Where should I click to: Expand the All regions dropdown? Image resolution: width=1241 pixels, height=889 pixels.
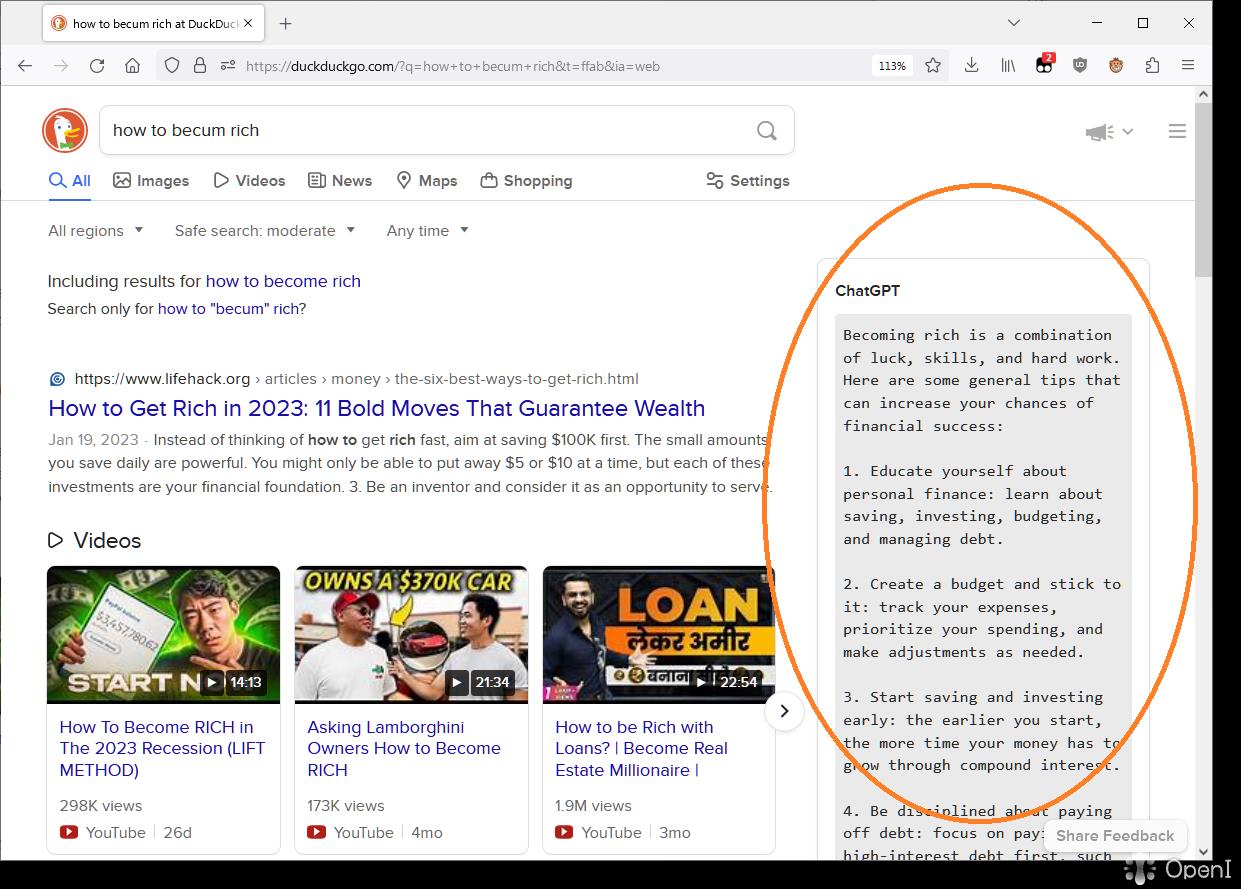[96, 231]
